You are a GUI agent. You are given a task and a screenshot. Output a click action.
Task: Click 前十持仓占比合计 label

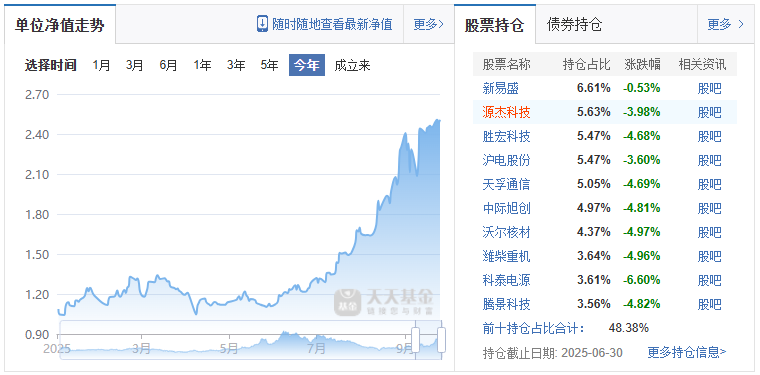(x=534, y=328)
